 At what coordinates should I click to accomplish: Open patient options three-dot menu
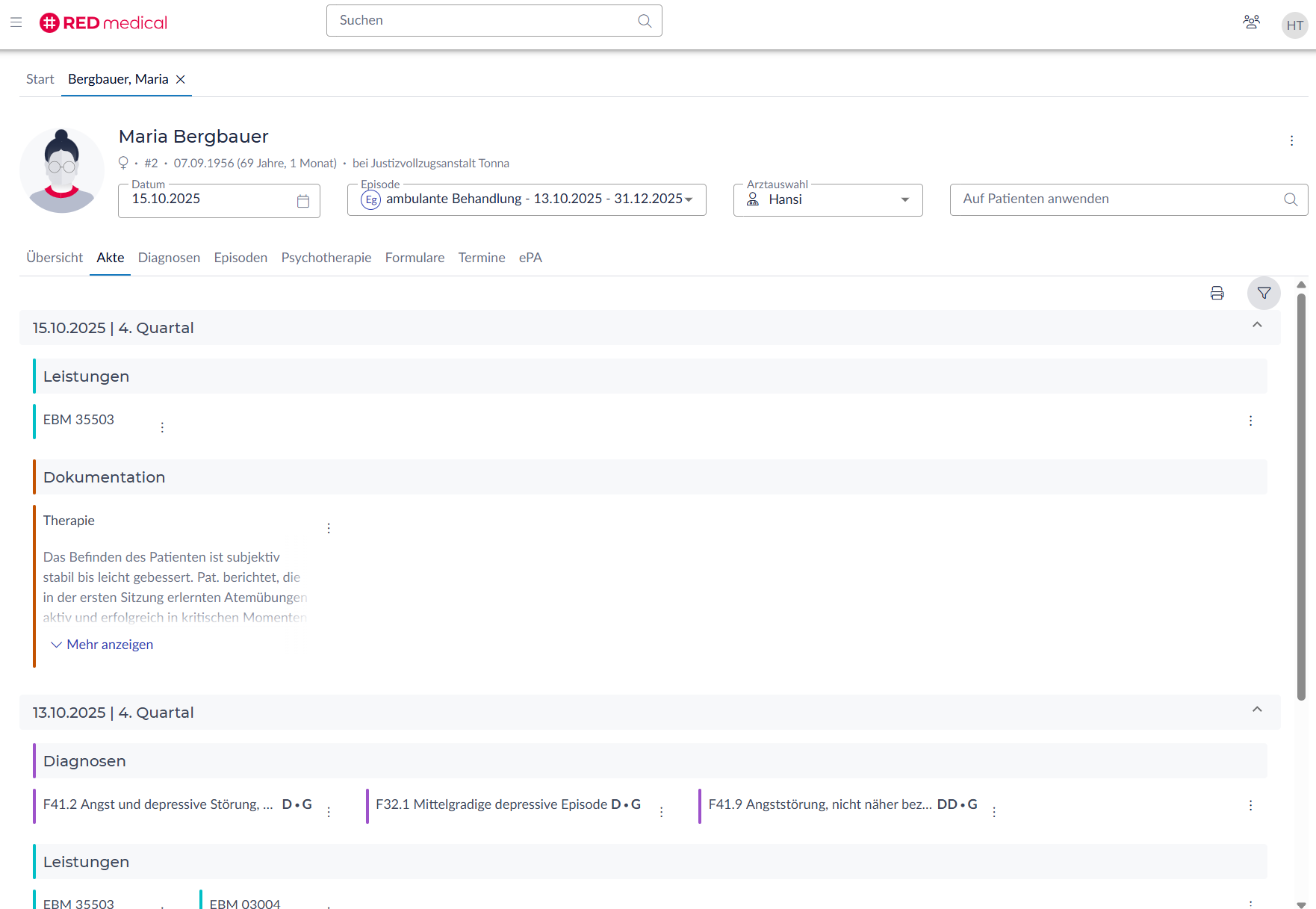pos(1291,140)
